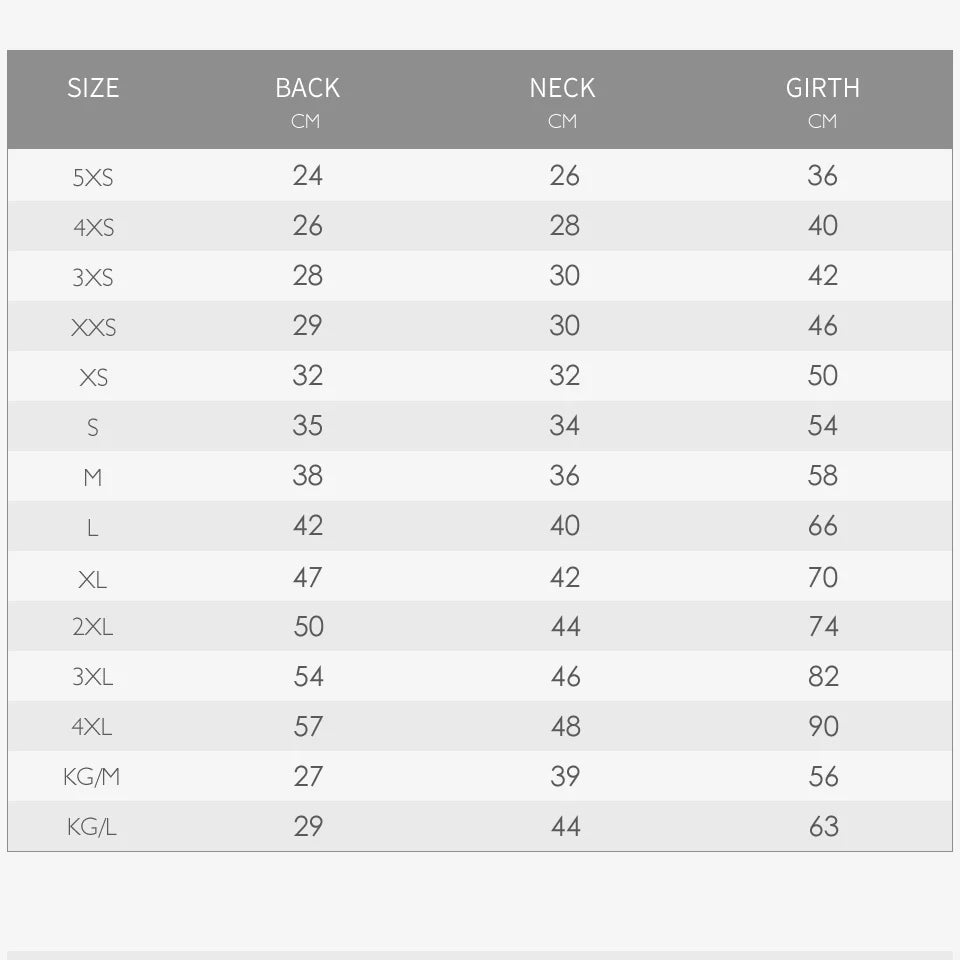Select girth value 66 in L row
Screen dimensions: 960x960
(822, 526)
